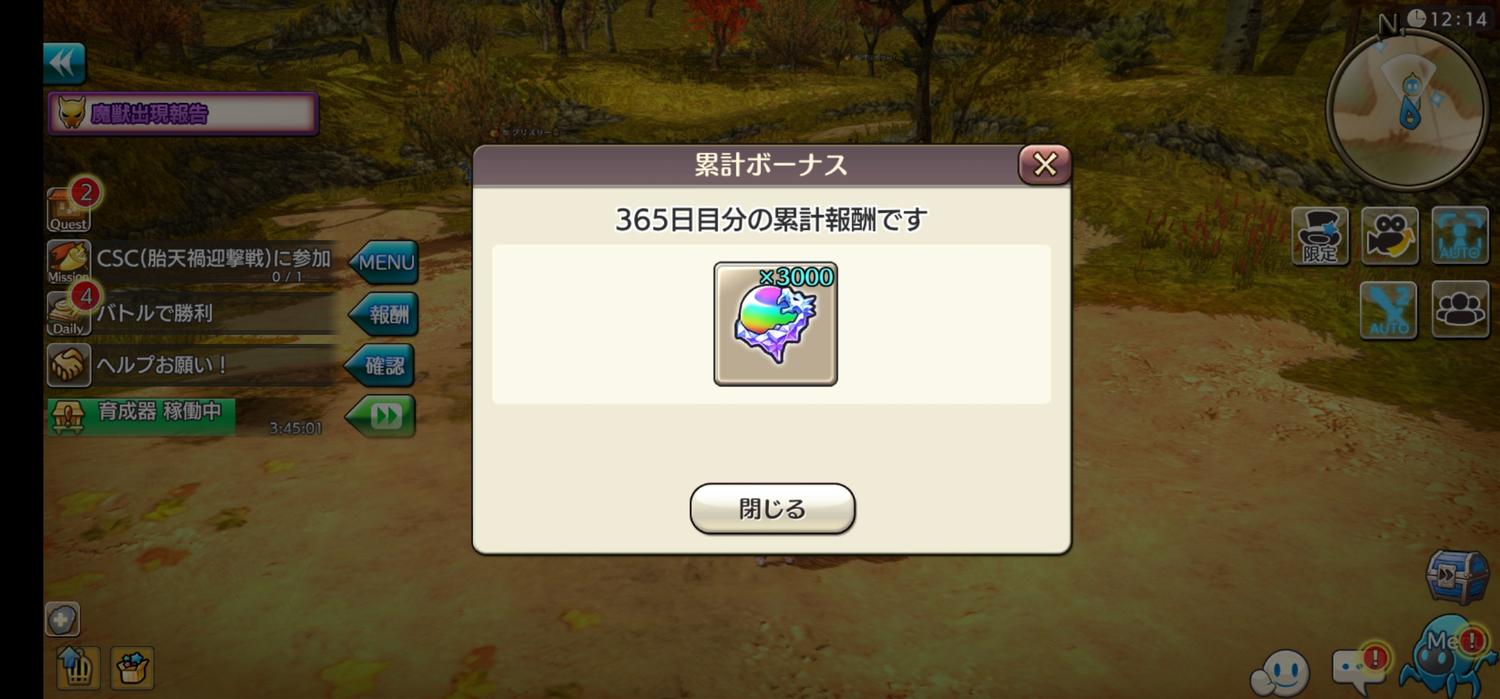Open the 報酬 rewards button
The image size is (1500, 699).
tap(383, 314)
